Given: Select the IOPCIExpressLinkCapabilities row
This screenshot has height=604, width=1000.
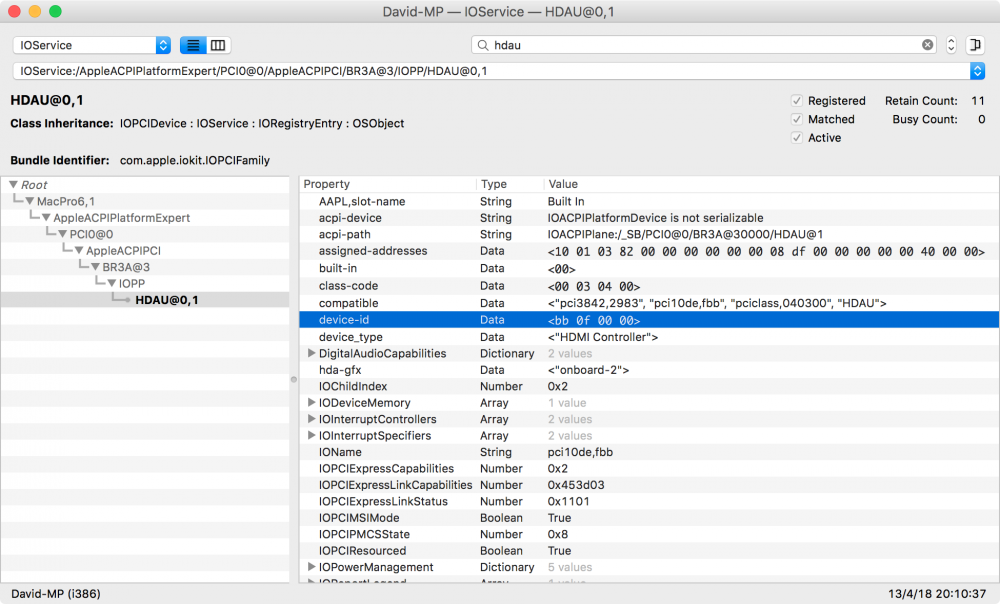Looking at the screenshot, I should tap(649, 485).
